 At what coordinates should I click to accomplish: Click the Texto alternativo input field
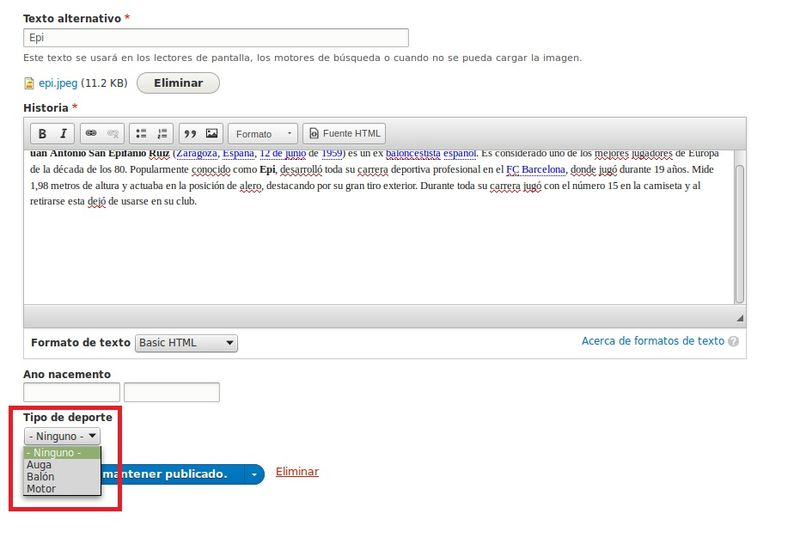(x=216, y=38)
